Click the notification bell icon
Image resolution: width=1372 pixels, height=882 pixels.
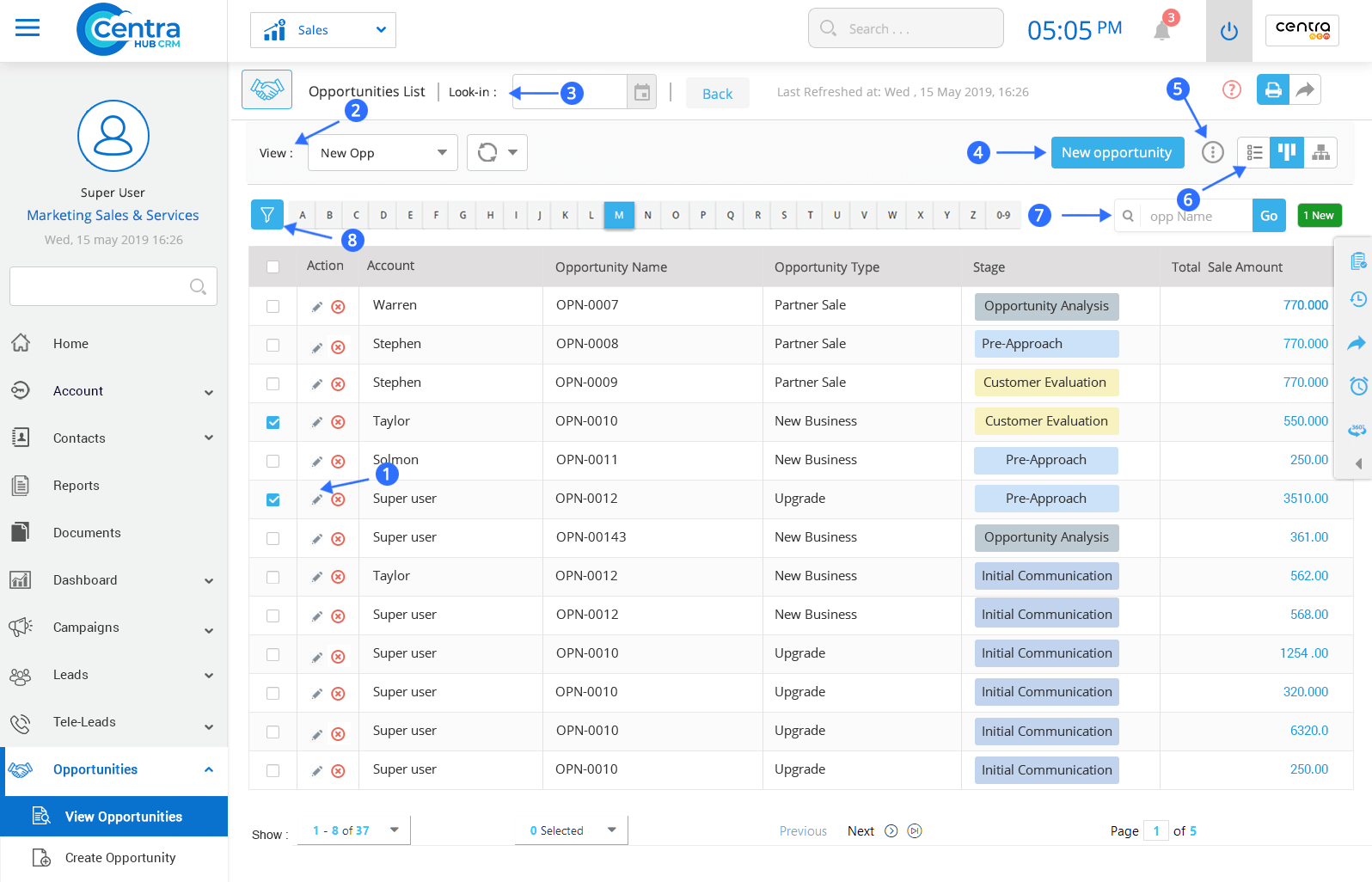(x=1162, y=30)
